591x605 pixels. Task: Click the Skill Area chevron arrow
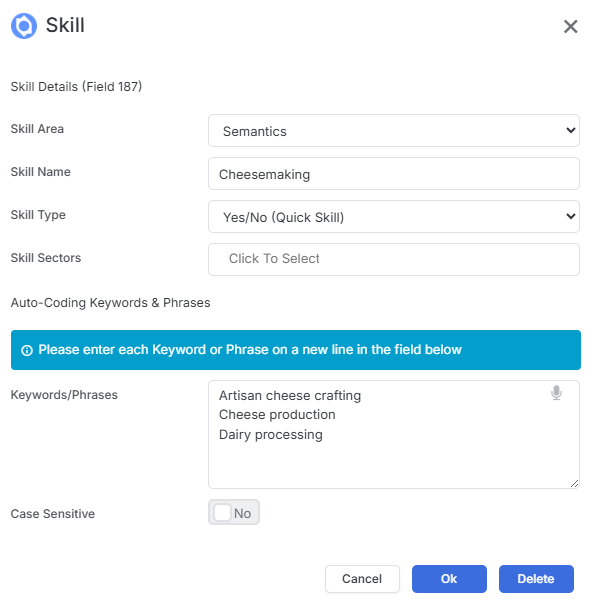point(571,130)
